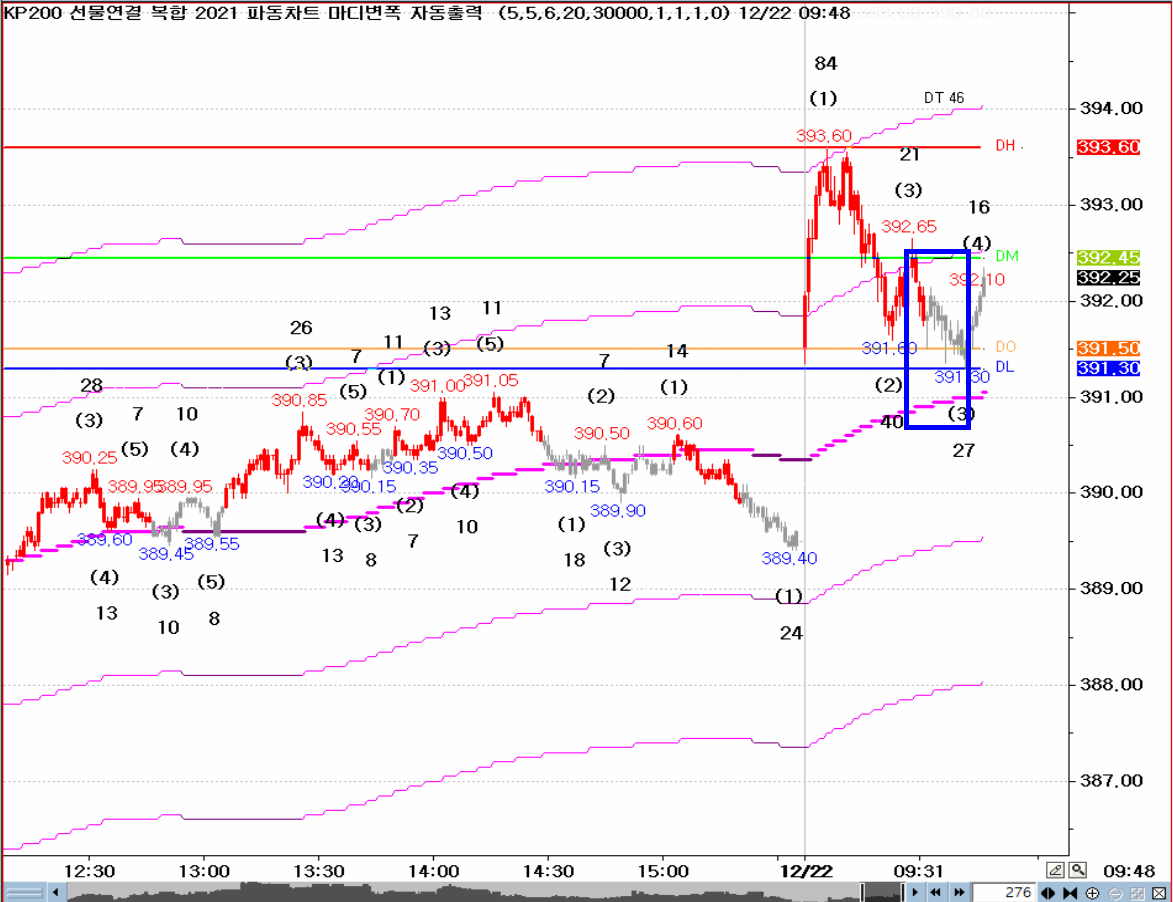This screenshot has height=902, width=1173.
Task: Click the circled minus zoom-out icon
Action: click(1115, 892)
